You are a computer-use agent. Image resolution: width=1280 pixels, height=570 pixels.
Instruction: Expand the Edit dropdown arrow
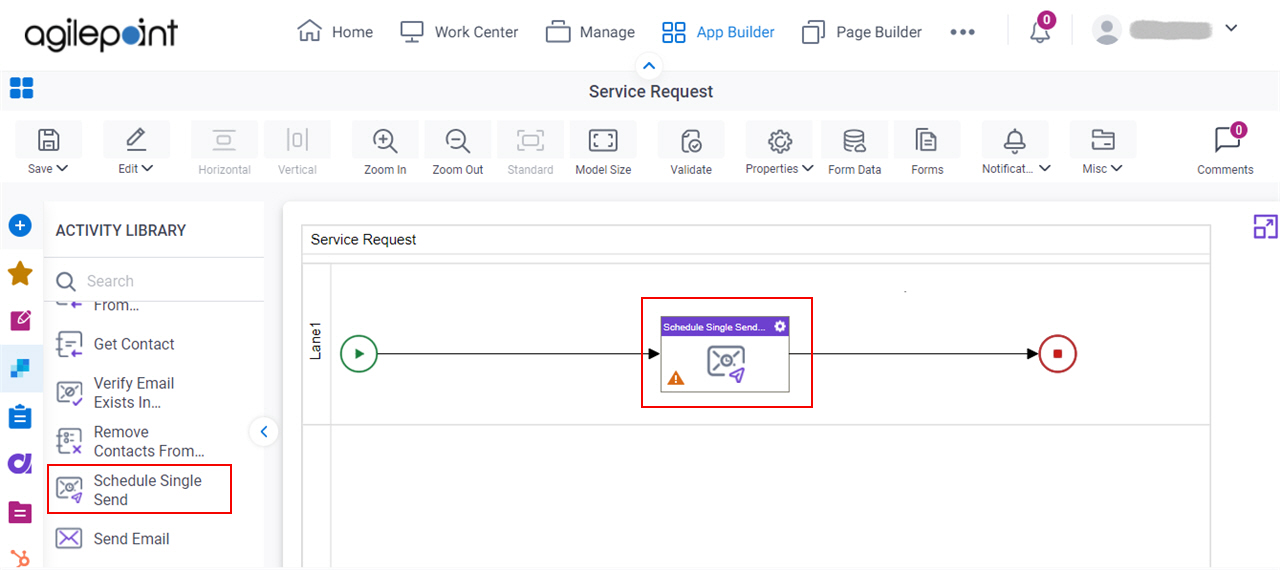point(148,169)
